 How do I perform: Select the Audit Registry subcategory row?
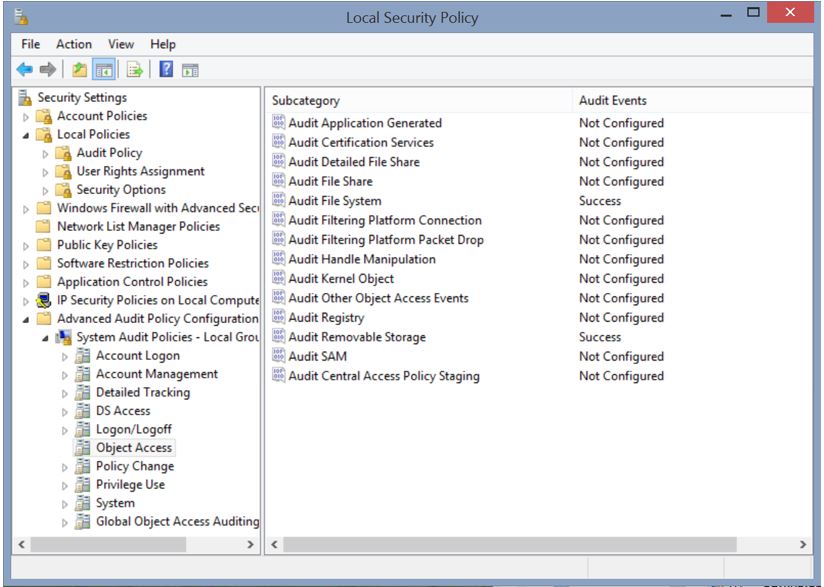pos(326,318)
